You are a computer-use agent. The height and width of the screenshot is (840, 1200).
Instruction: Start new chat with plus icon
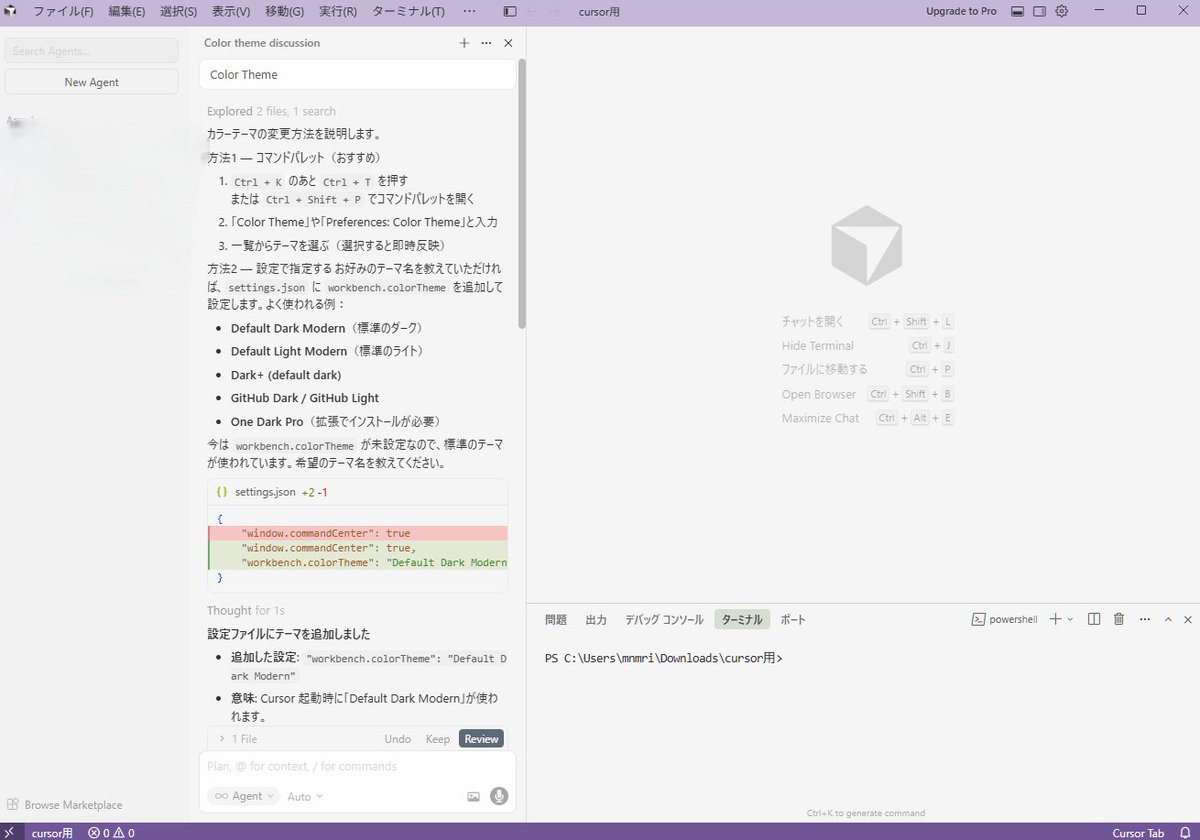464,43
